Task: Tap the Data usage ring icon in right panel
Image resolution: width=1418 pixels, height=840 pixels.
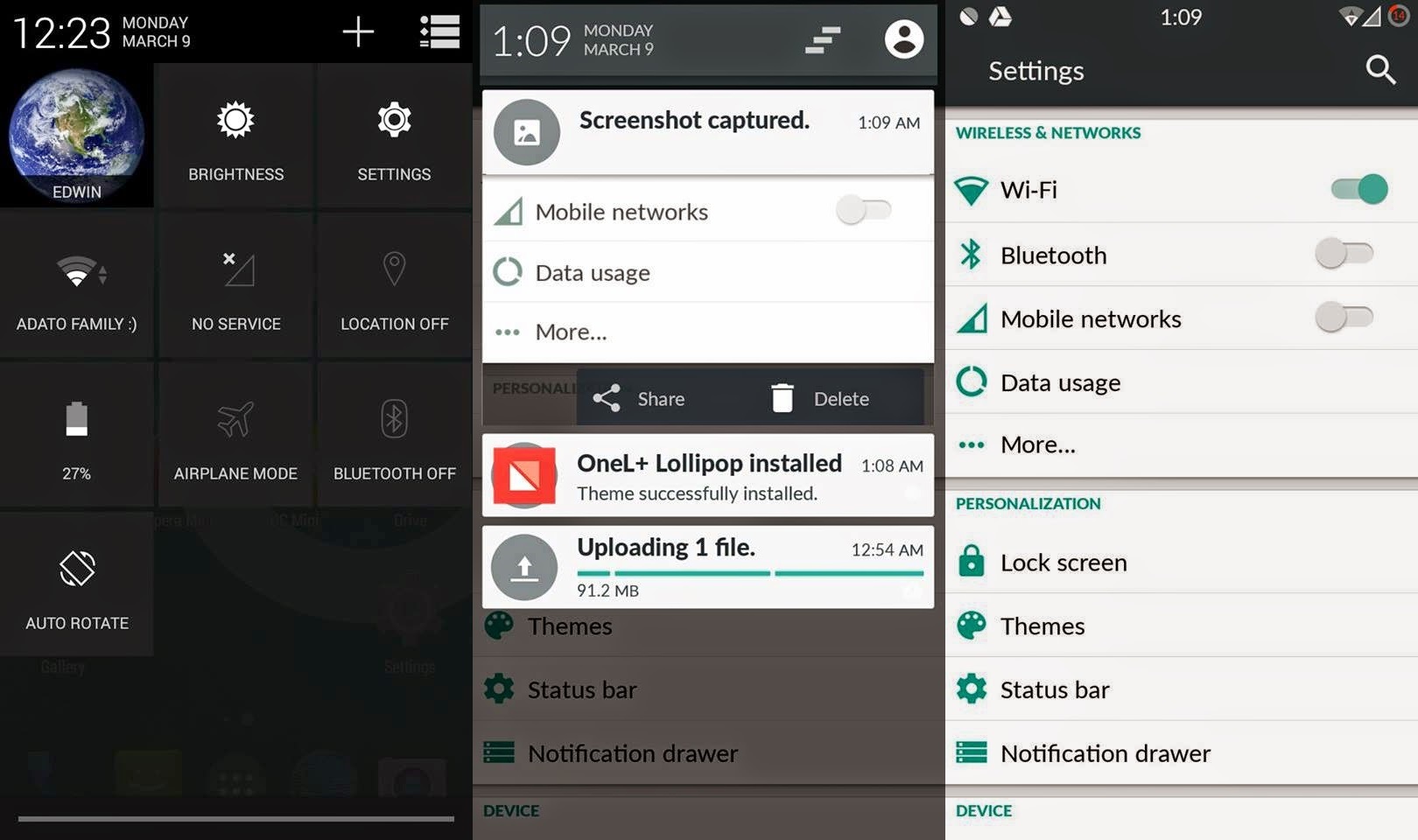Action: point(972,381)
